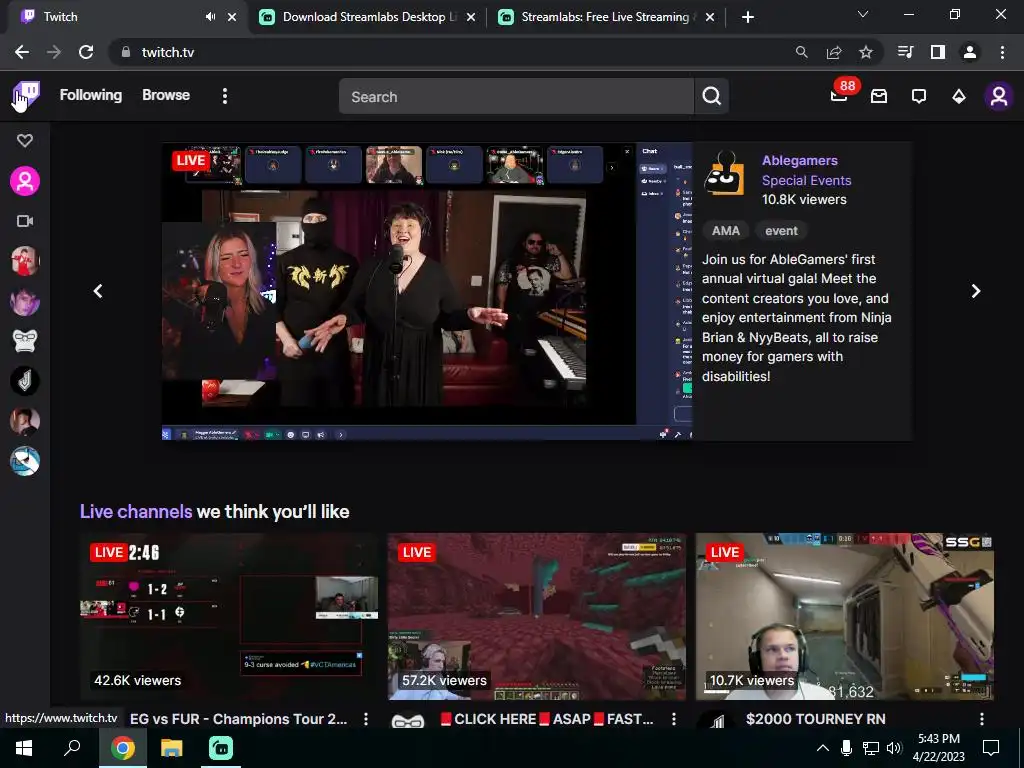
Task: Click the camera recommended channels icon
Action: coord(25,221)
